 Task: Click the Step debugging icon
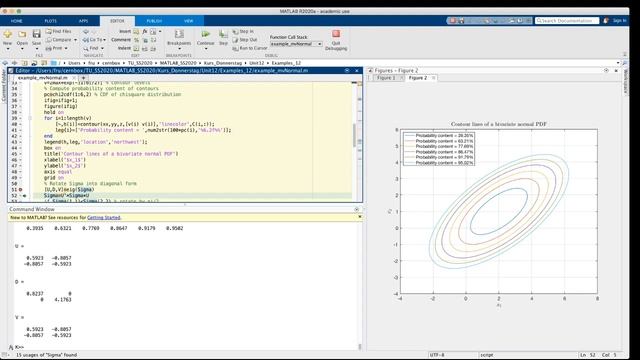223,34
